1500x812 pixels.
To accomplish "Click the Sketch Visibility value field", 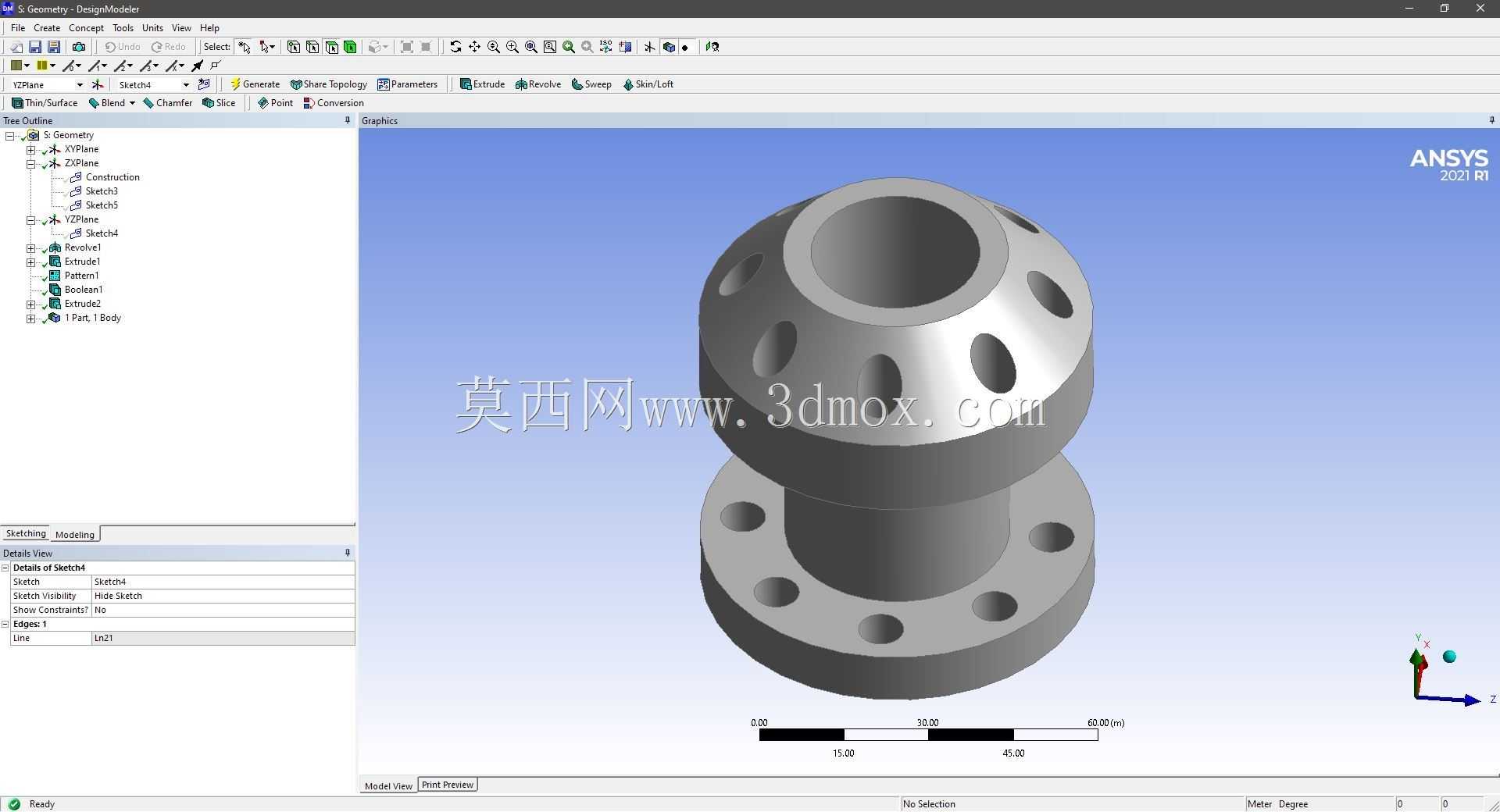I will pyautogui.click(x=223, y=596).
